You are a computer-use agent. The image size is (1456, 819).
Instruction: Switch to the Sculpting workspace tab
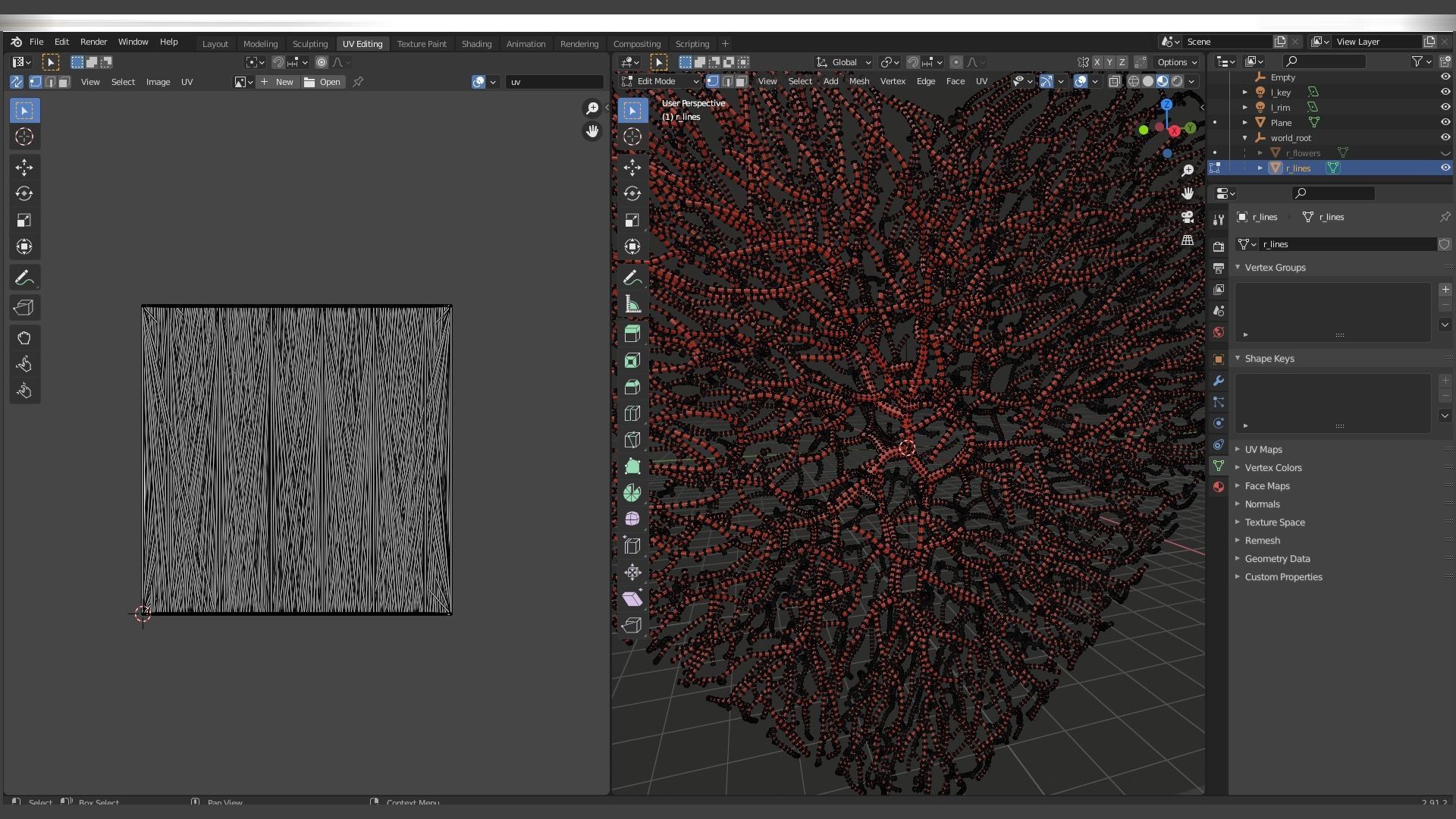[x=310, y=44]
